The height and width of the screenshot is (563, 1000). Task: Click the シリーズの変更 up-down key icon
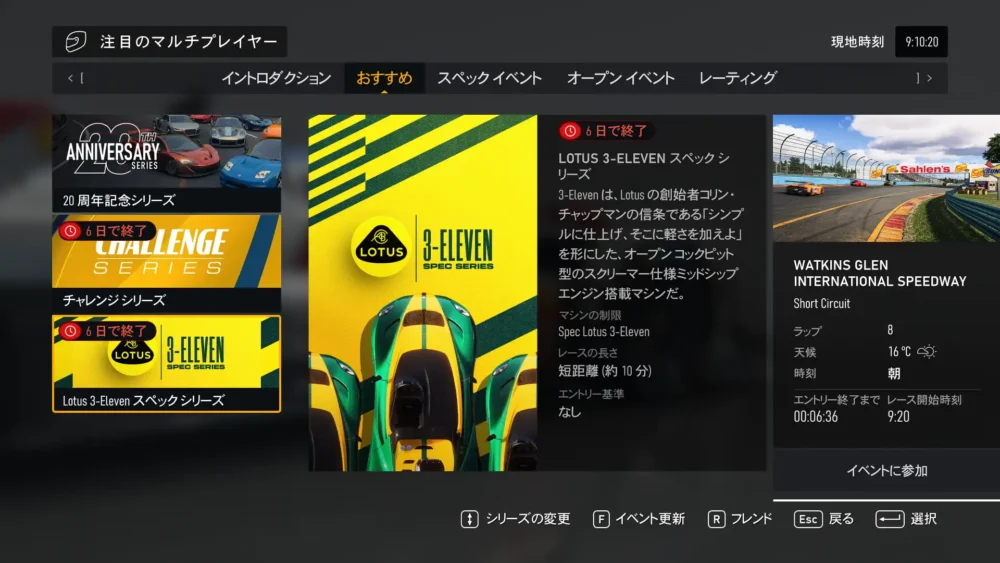(469, 519)
